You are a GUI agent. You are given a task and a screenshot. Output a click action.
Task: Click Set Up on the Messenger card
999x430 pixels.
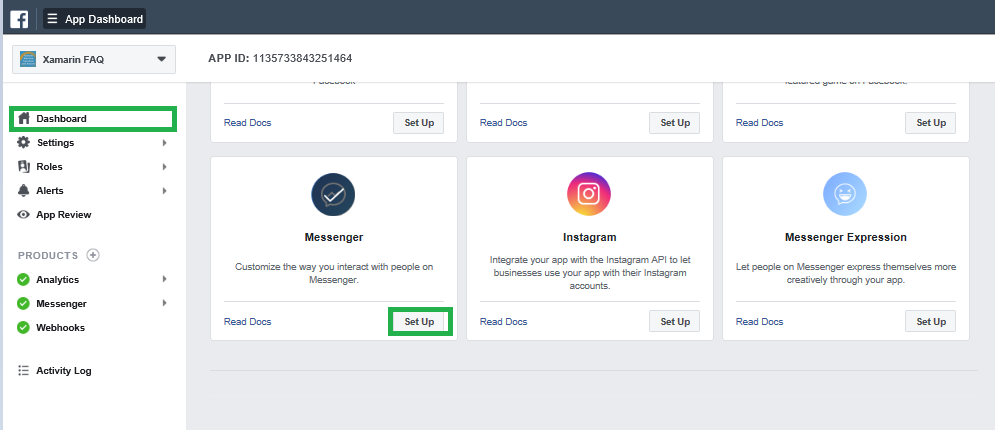pos(419,322)
